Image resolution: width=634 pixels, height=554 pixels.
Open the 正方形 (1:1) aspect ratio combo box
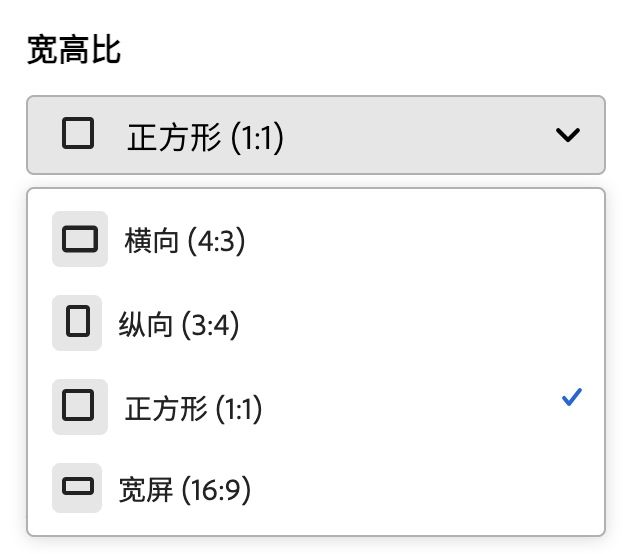tap(316, 135)
